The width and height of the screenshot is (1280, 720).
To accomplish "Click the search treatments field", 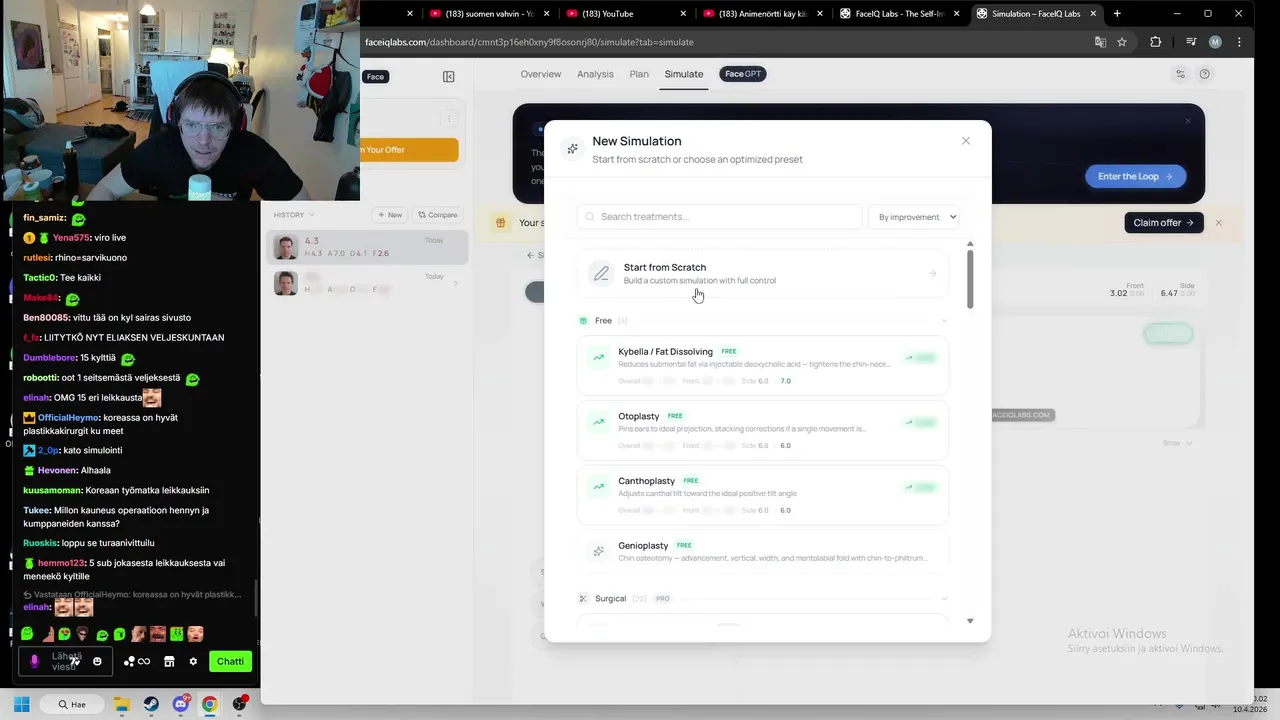I will click(719, 217).
